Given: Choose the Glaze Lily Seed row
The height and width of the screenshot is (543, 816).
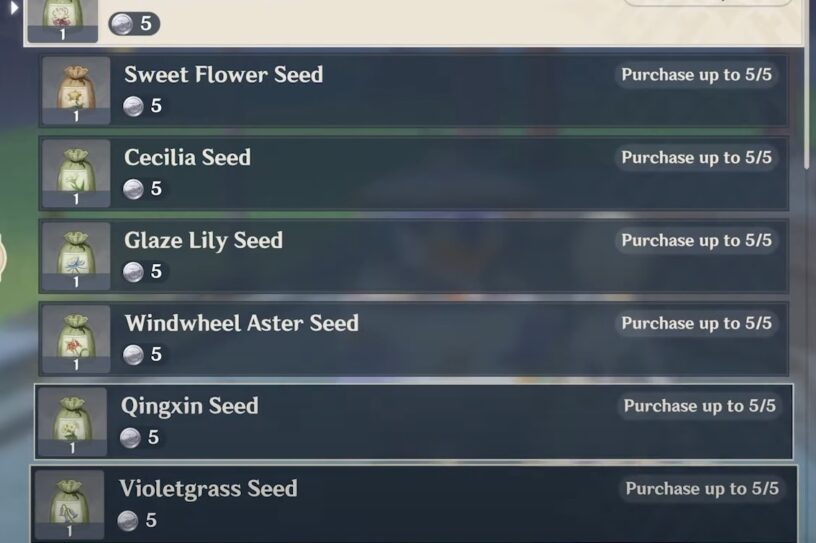Looking at the screenshot, I should (x=400, y=256).
